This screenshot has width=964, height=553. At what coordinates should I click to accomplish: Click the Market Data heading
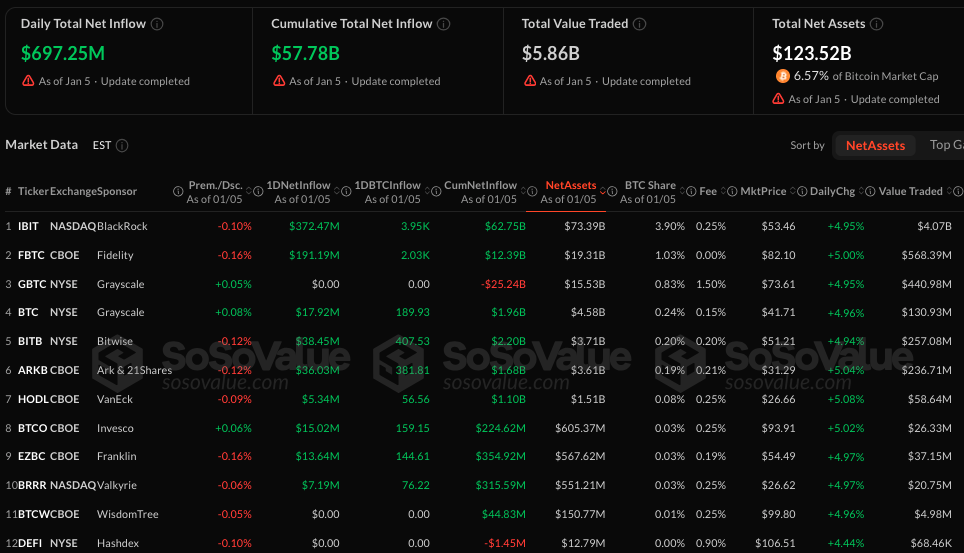pyautogui.click(x=42, y=145)
